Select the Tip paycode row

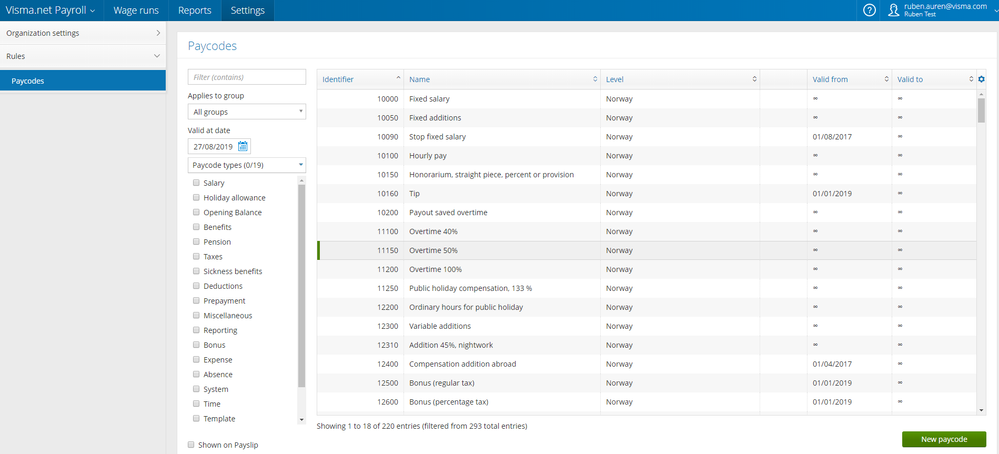coord(646,194)
